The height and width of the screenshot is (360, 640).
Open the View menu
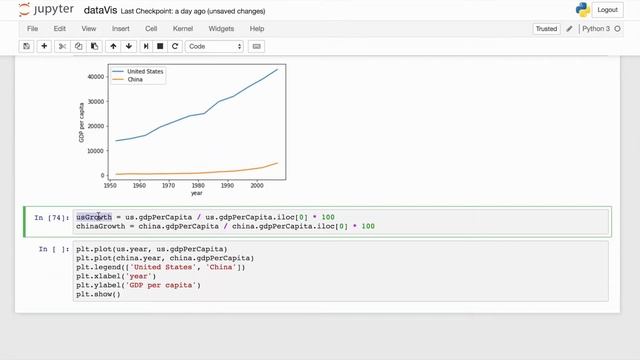click(89, 29)
